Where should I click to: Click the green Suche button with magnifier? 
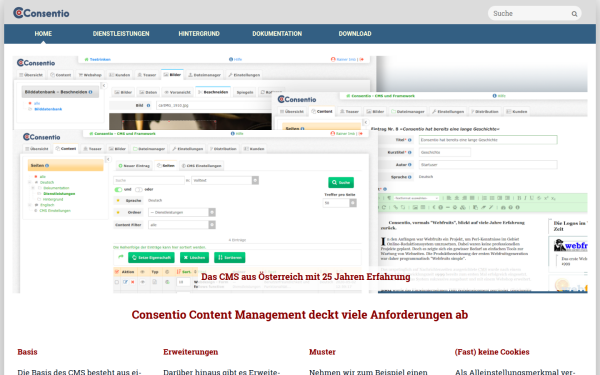(x=341, y=183)
